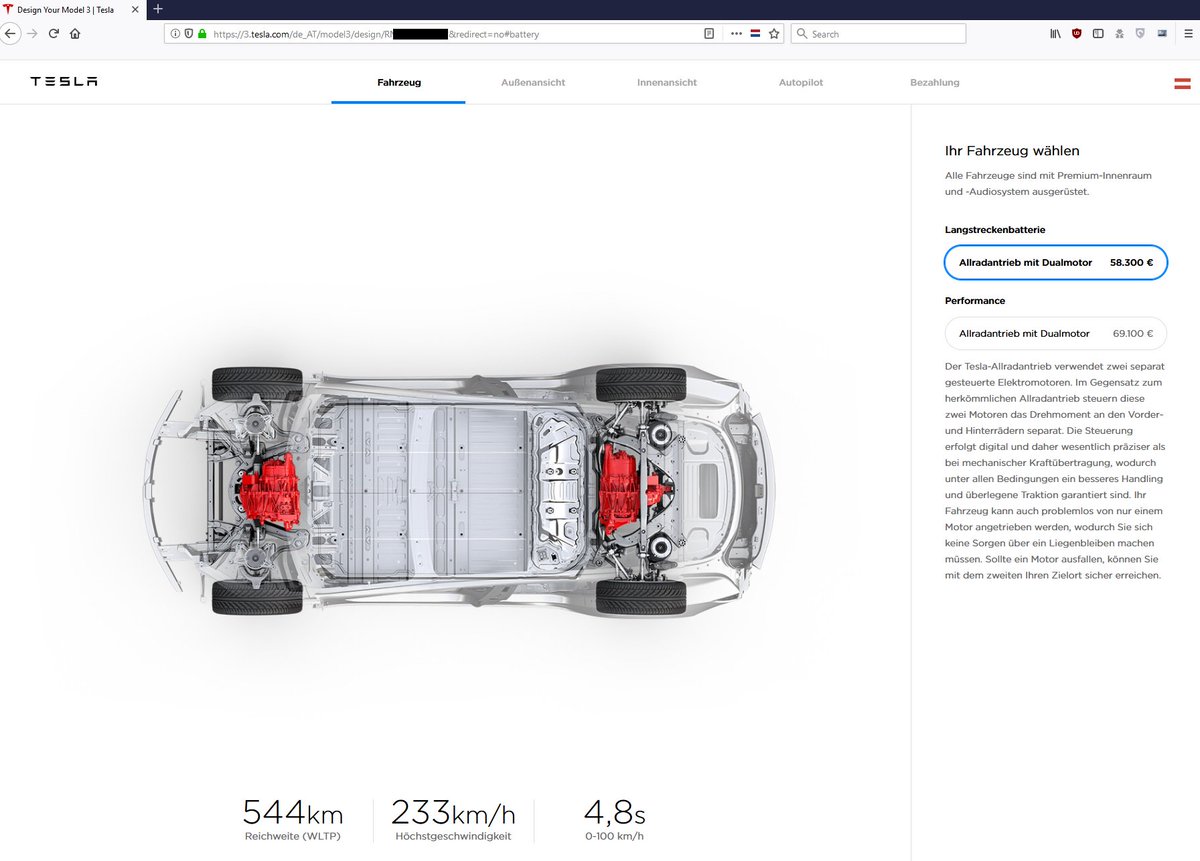Viewport: 1200px width, 861px height.
Task: Open Firefox library icon
Action: pos(1055,33)
